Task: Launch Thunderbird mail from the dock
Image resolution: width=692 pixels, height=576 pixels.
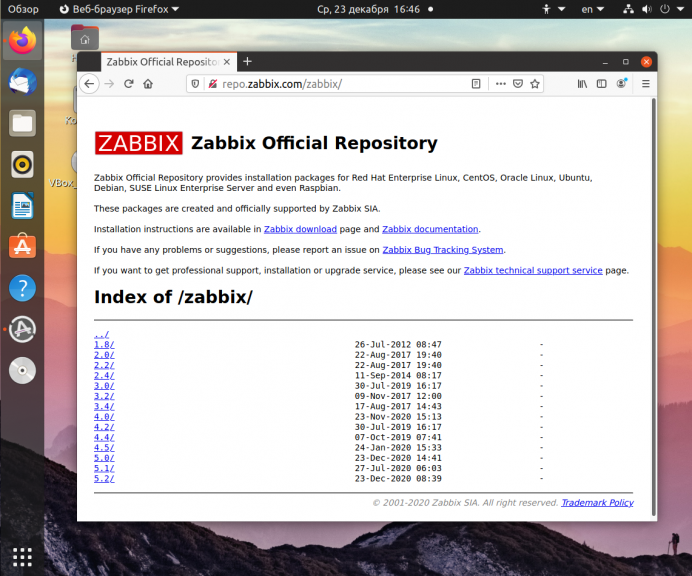Action: click(x=22, y=82)
